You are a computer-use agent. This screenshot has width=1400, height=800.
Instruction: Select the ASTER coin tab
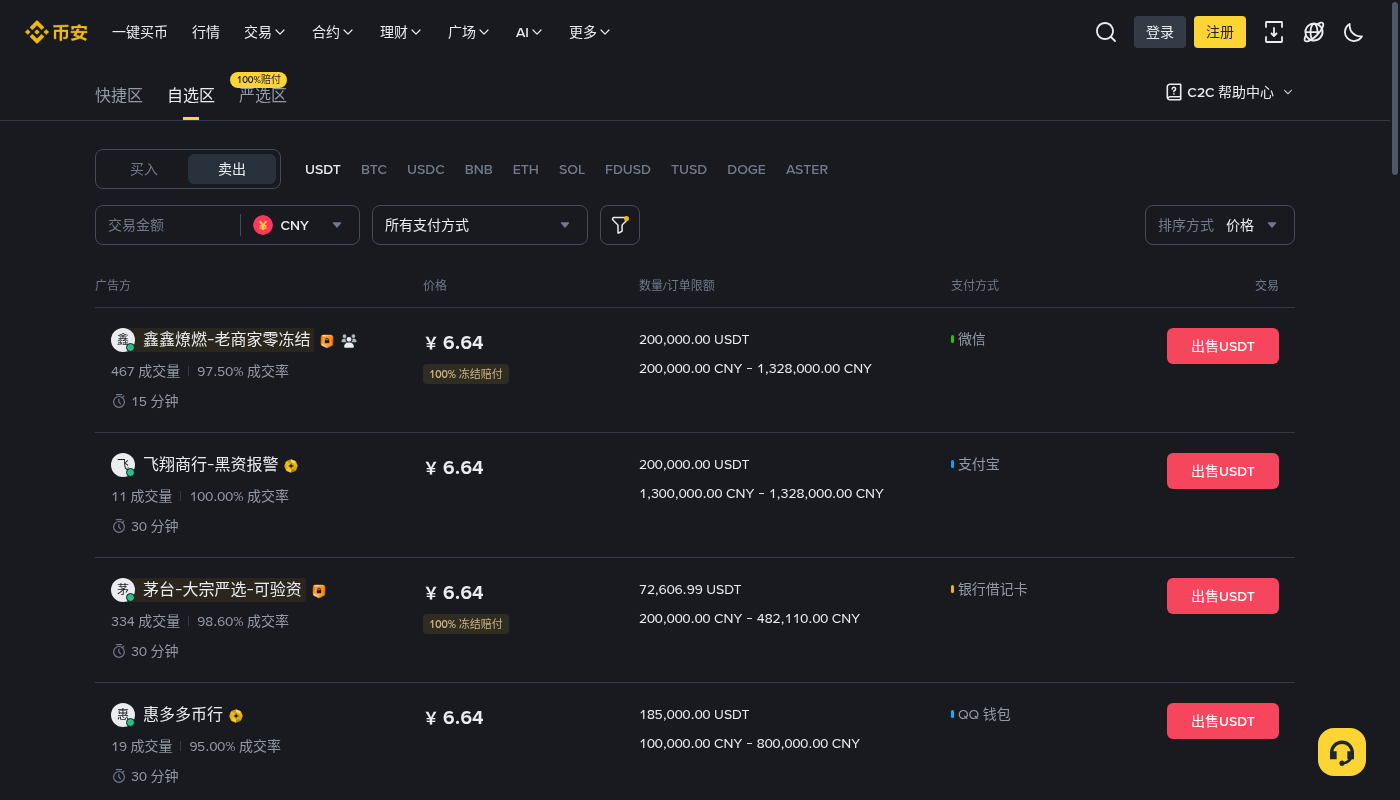807,169
